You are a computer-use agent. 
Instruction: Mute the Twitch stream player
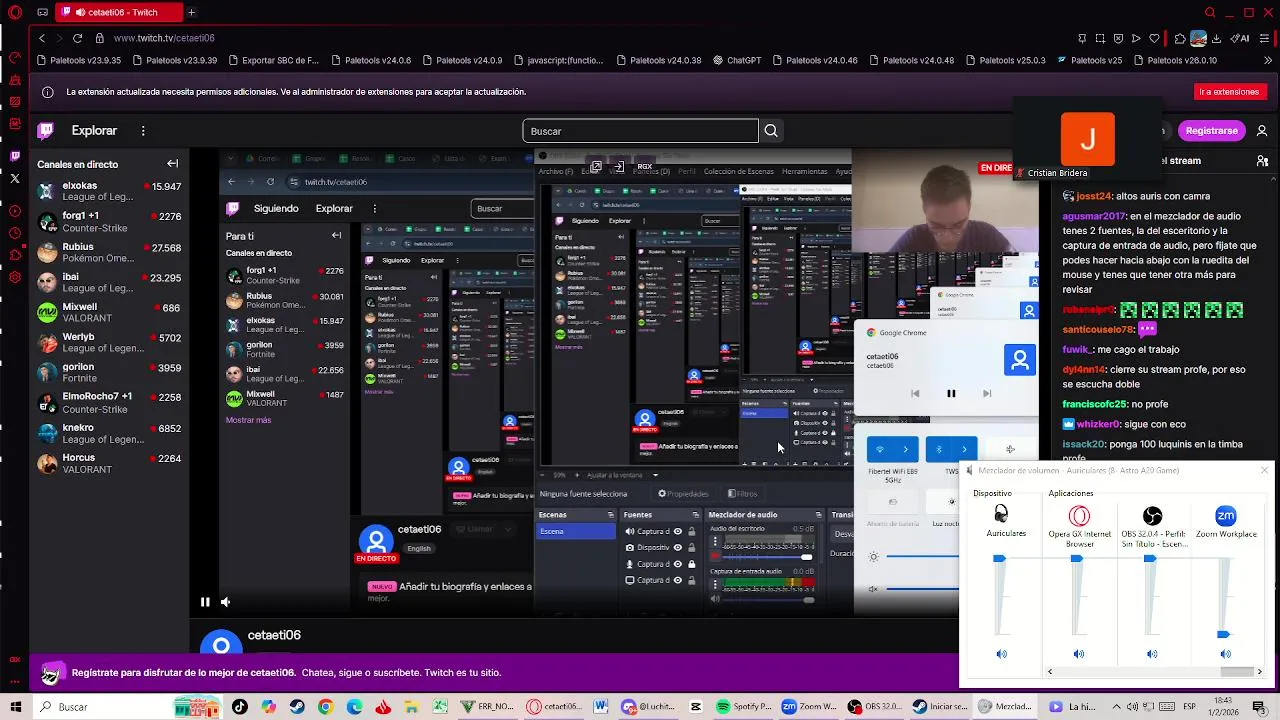pos(225,602)
